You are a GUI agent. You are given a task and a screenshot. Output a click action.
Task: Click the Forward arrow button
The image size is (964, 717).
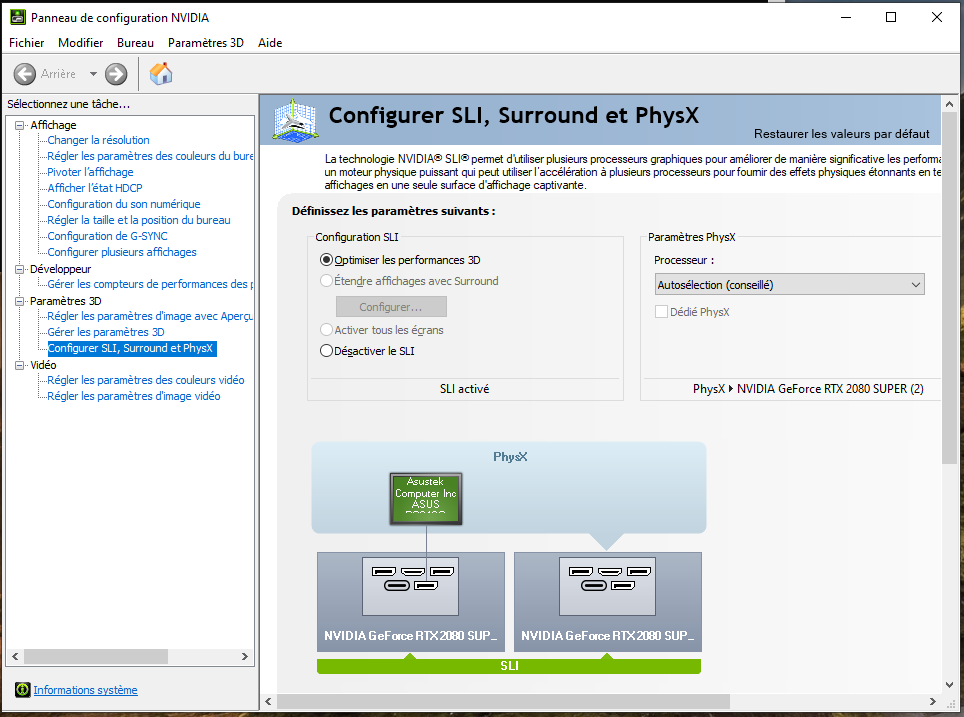tap(116, 74)
